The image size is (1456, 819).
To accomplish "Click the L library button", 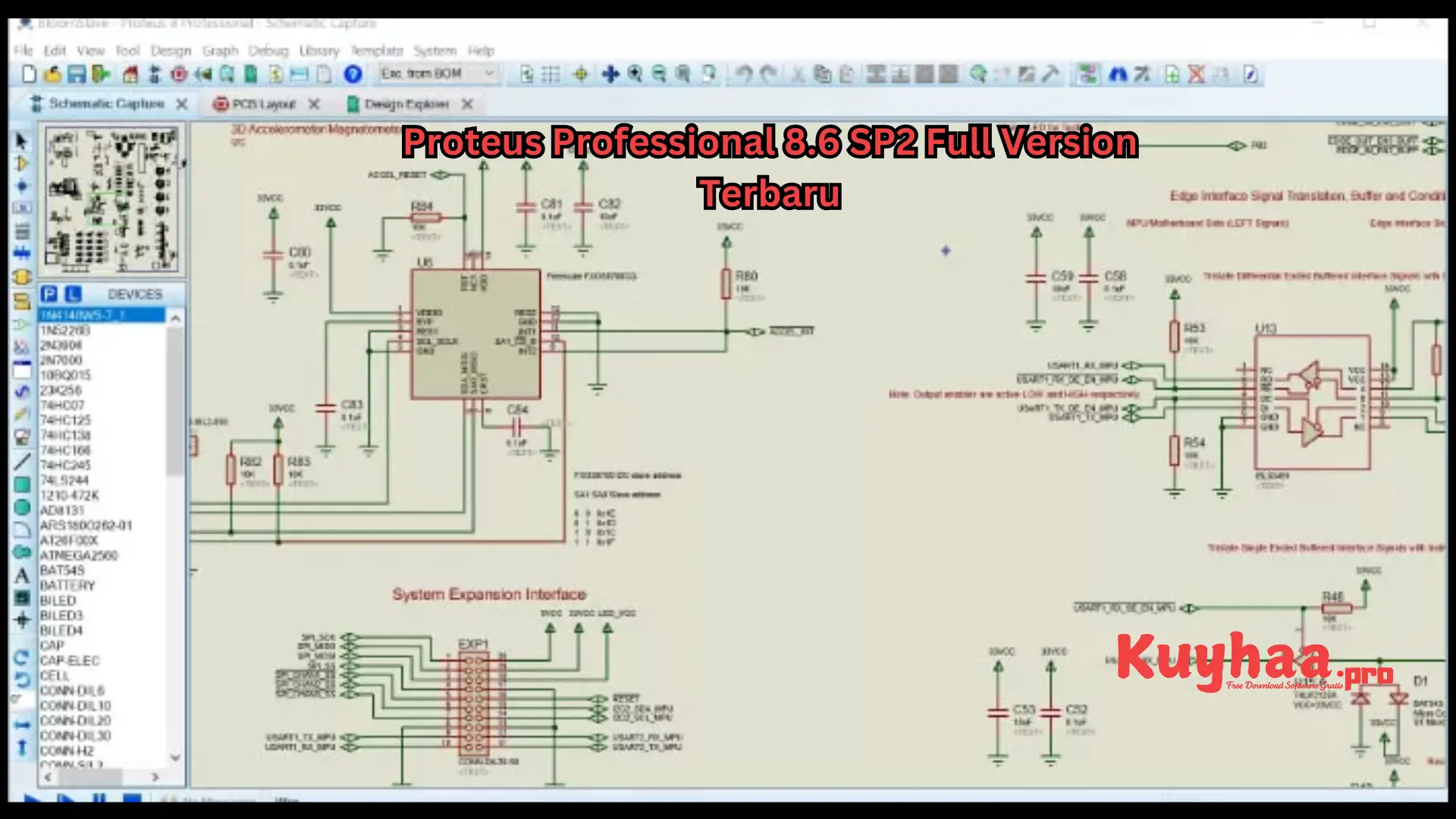I will (x=73, y=294).
